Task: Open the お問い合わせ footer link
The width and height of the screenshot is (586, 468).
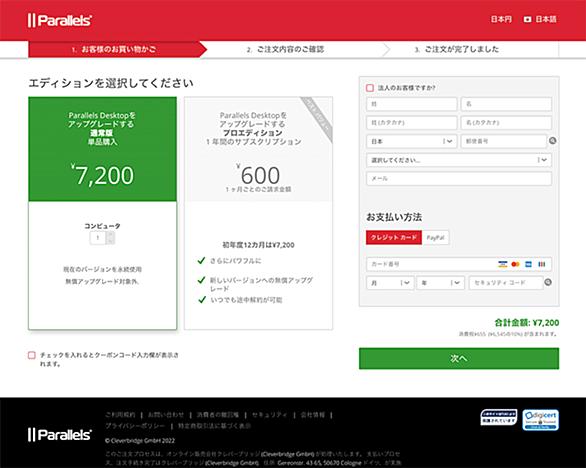Action: (x=166, y=415)
